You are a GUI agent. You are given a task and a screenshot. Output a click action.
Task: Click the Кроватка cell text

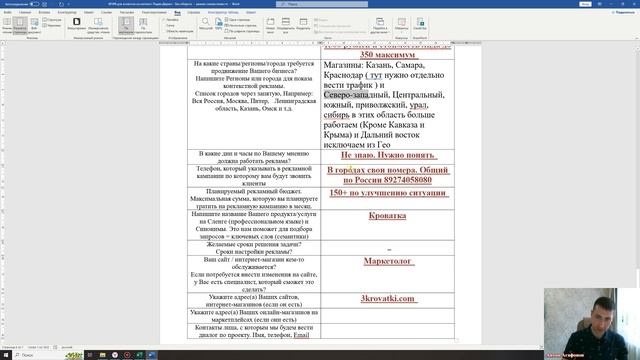pos(387,216)
